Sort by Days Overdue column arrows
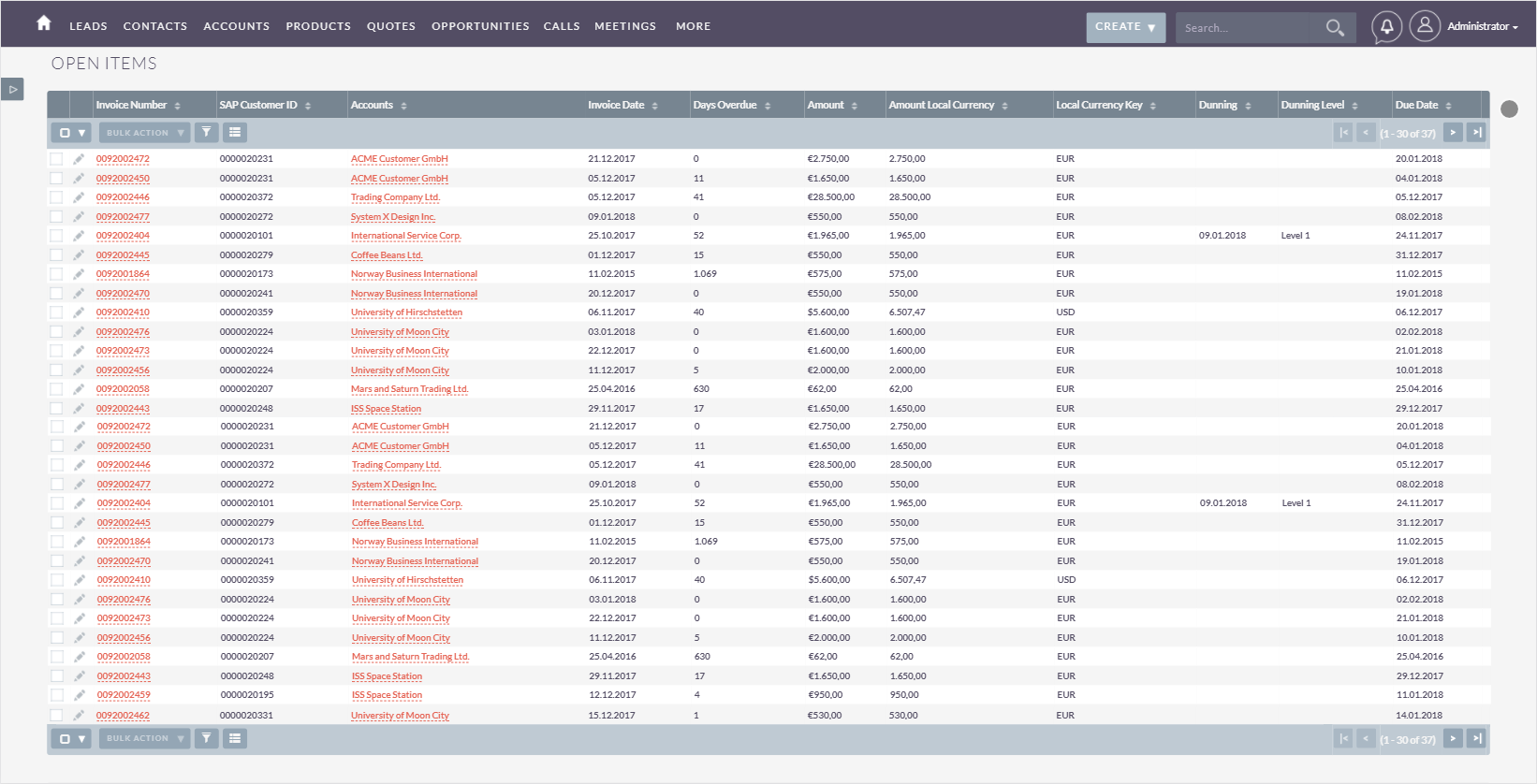This screenshot has width=1537, height=784. [x=768, y=106]
